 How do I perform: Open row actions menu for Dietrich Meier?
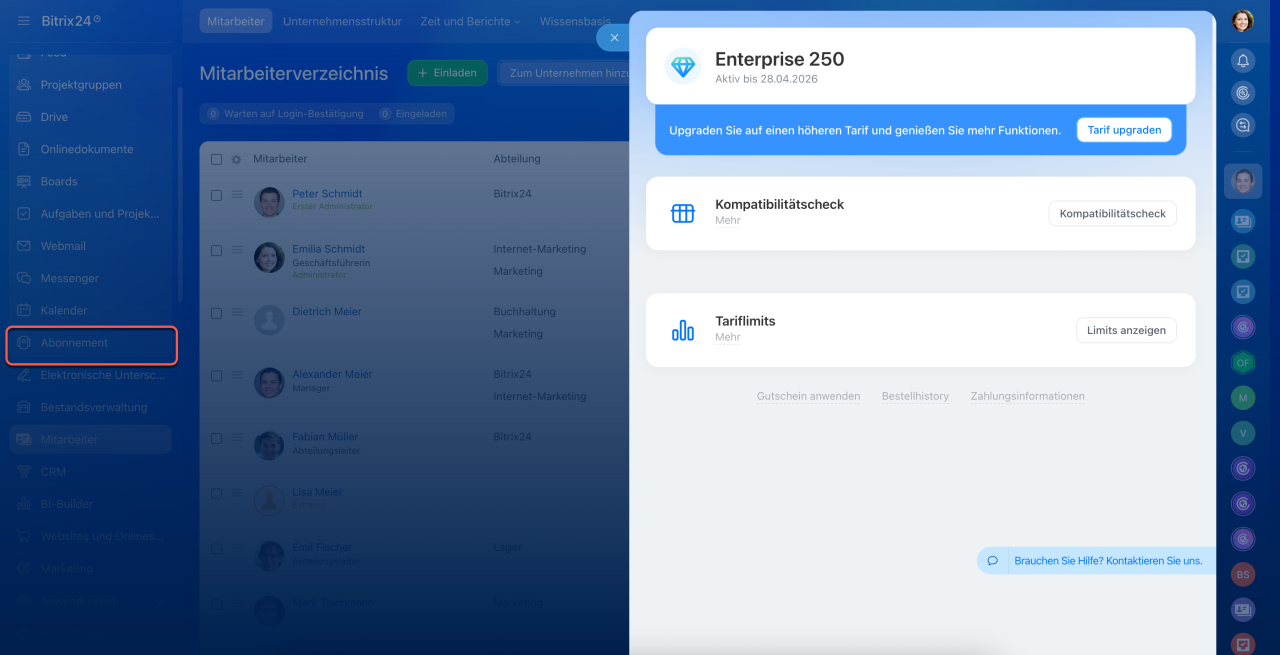coord(237,313)
